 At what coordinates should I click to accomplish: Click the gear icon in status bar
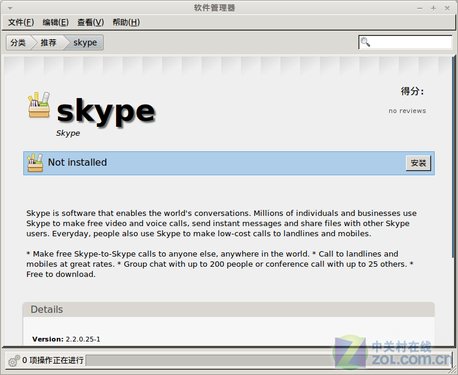coord(14,360)
